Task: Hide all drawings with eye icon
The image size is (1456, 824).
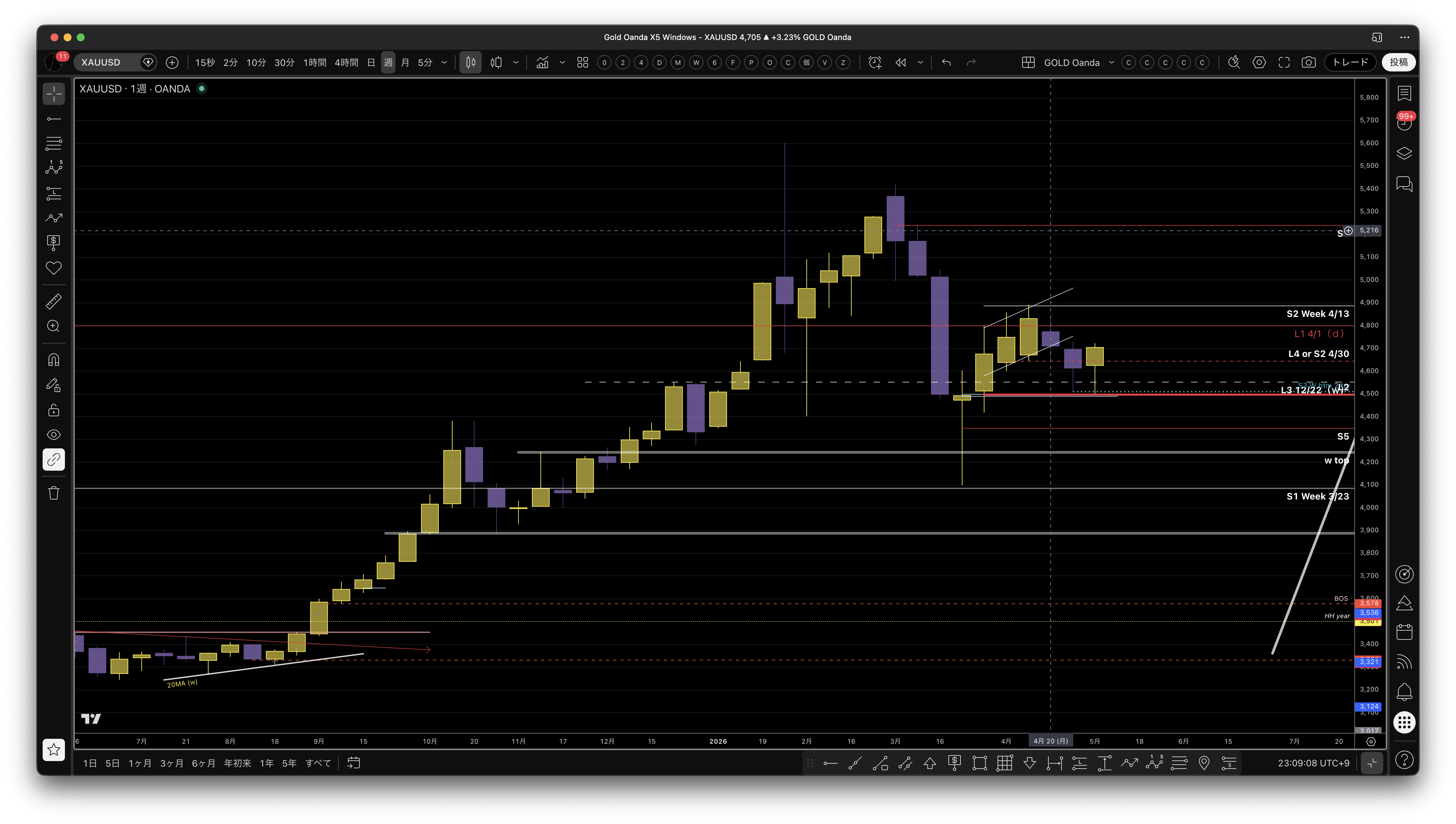Action: pos(54,435)
